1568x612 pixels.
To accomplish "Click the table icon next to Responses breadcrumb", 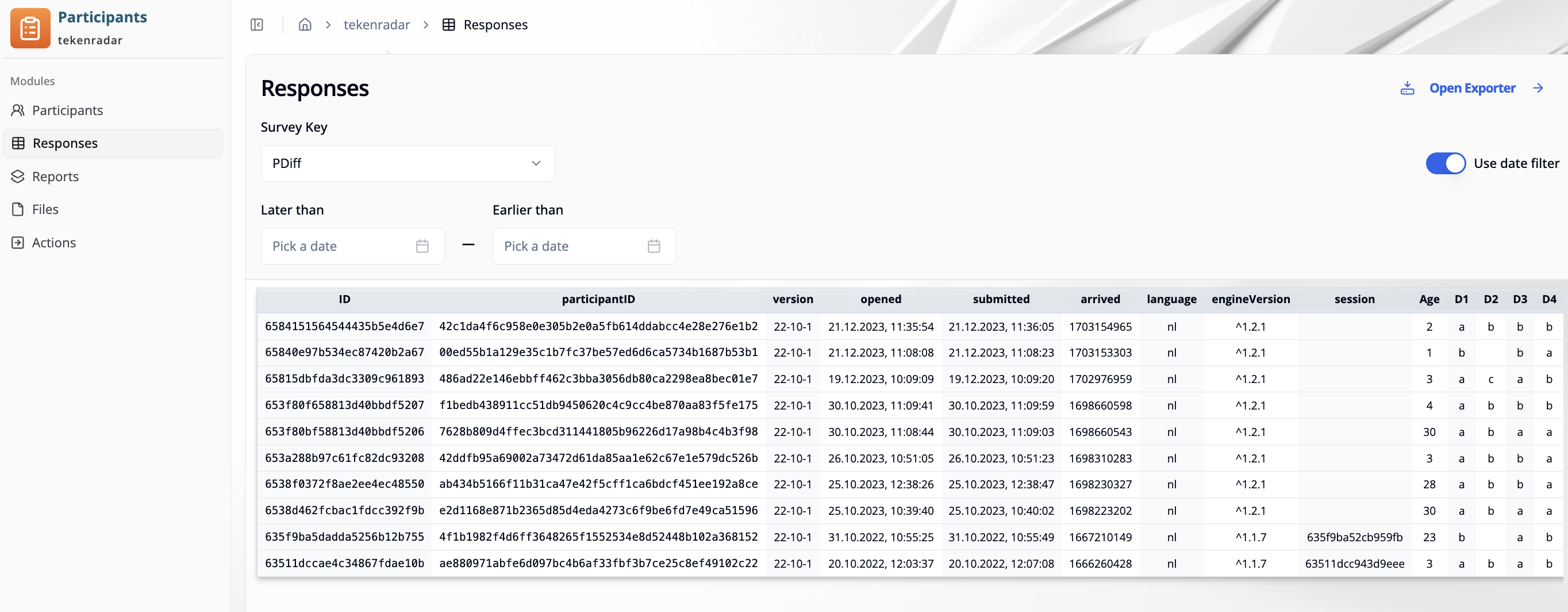I will [x=448, y=25].
